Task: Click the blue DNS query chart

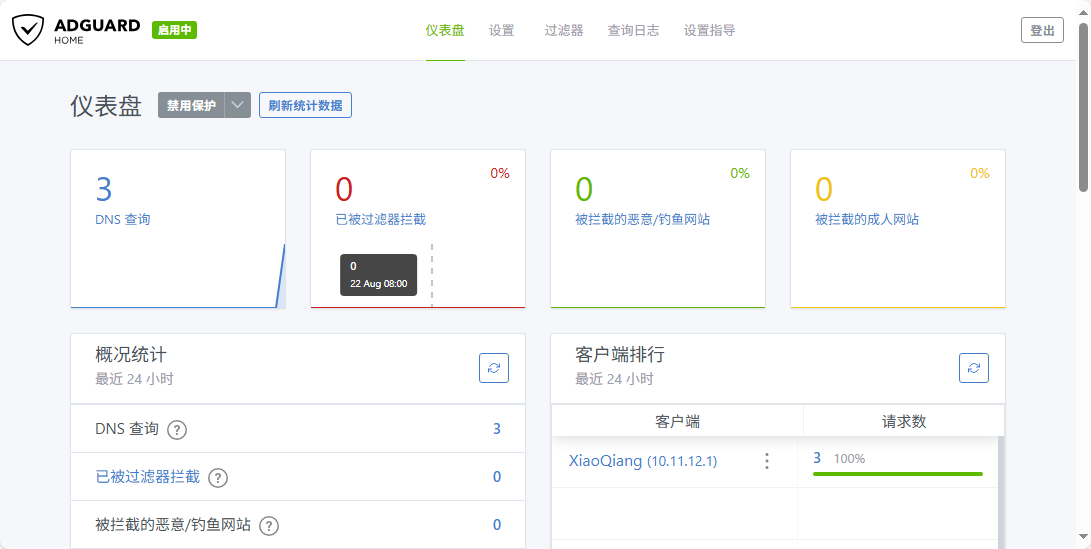Action: point(178,276)
